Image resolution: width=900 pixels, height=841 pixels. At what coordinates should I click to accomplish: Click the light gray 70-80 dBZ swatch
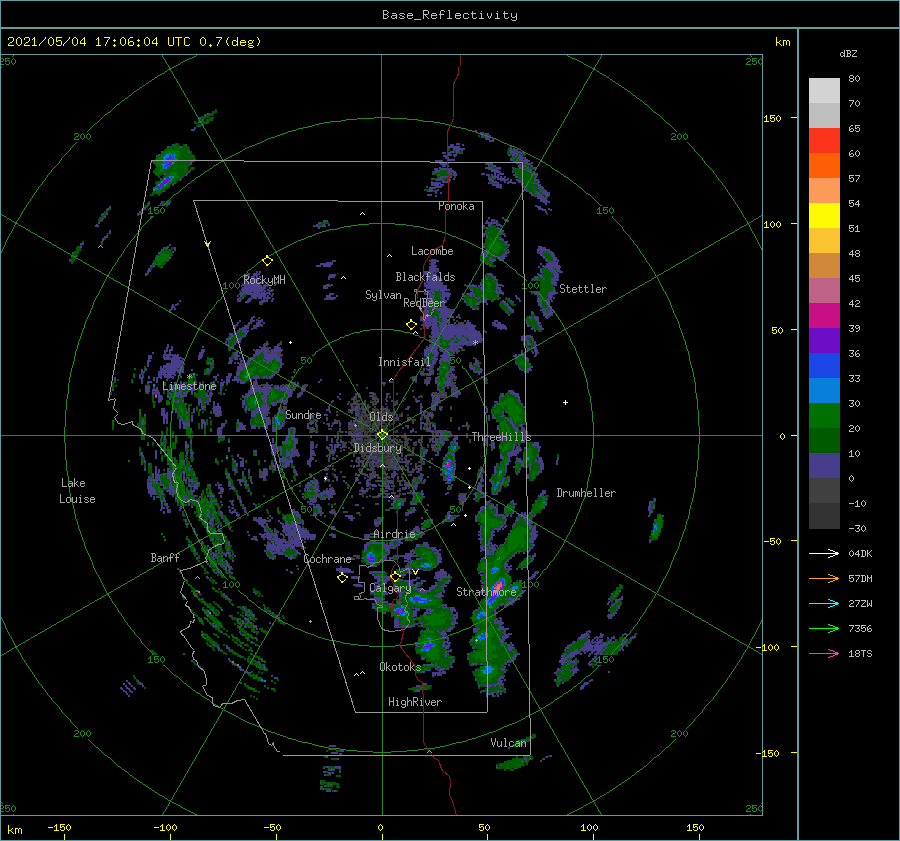tap(824, 91)
